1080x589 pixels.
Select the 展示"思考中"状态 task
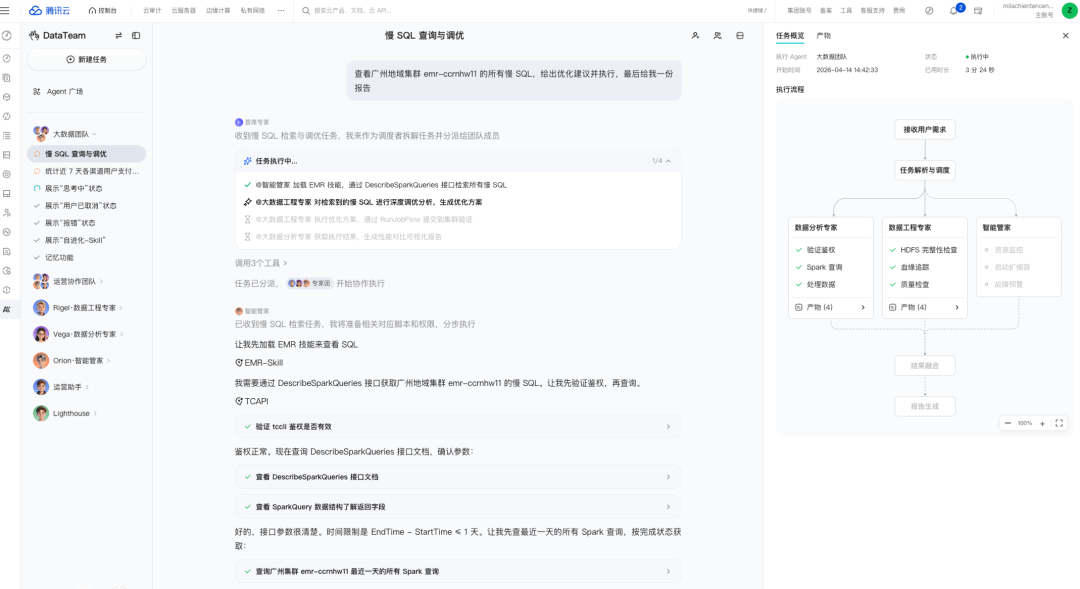[87, 188]
